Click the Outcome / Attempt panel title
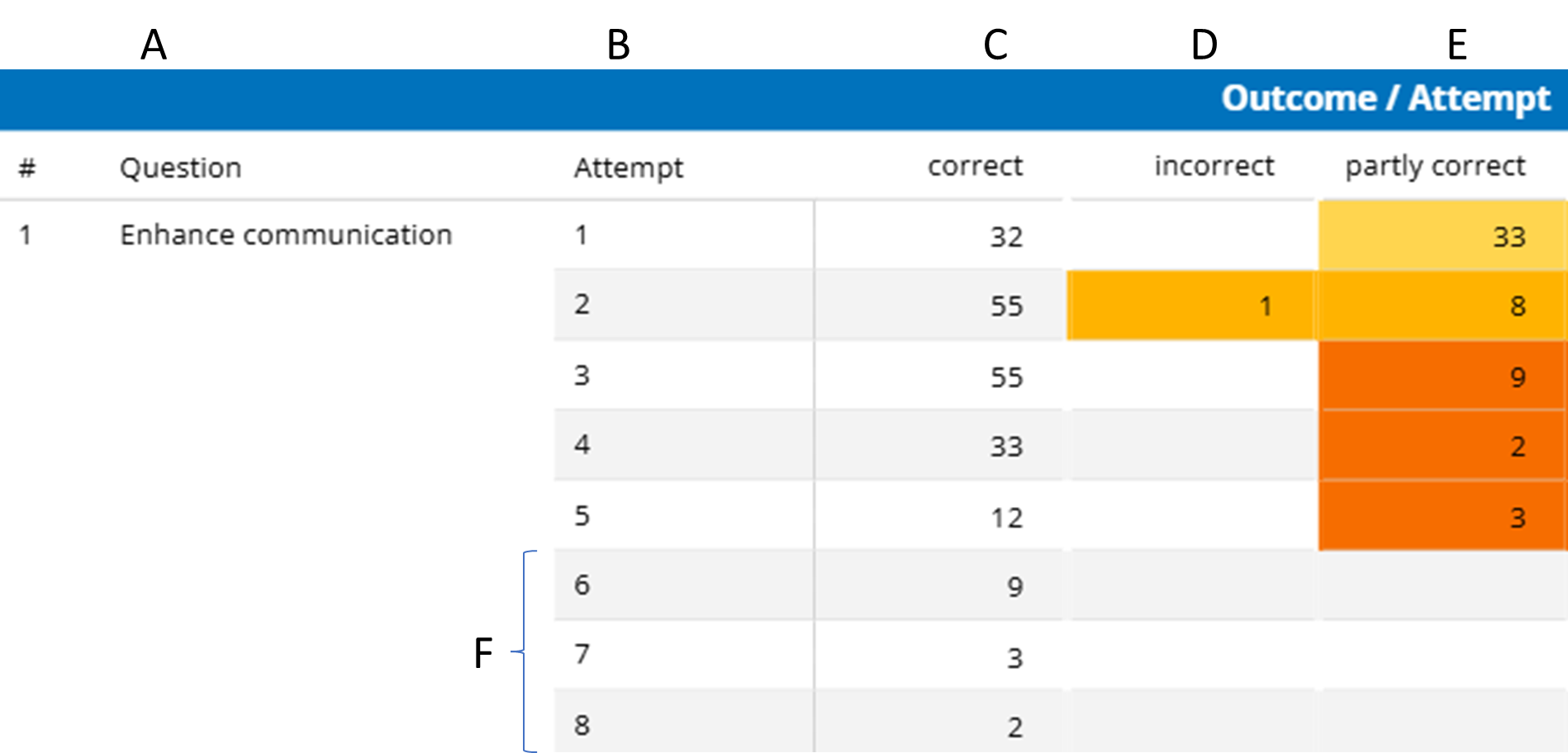Viewport: 1568px width, 753px height. click(x=1385, y=99)
